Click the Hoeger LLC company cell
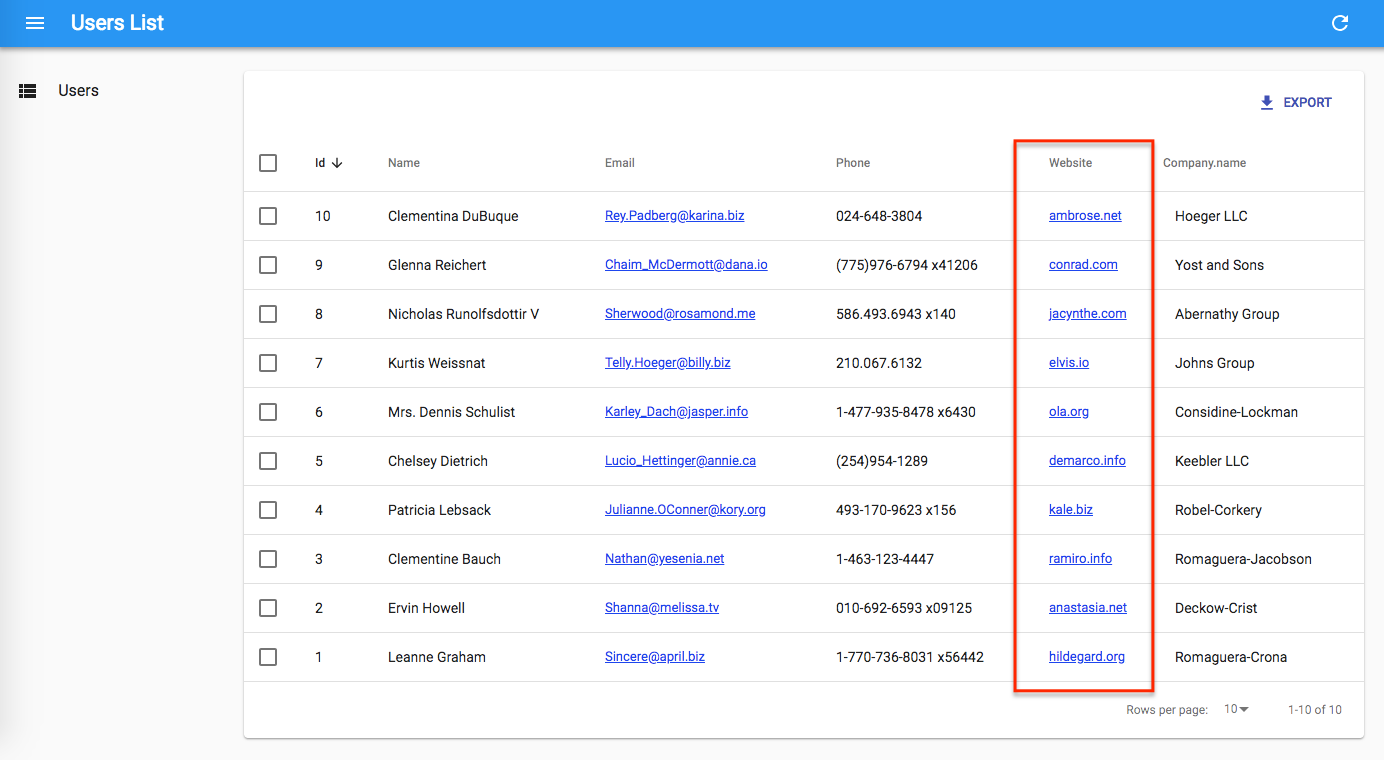The image size is (1384, 760). tap(1211, 216)
